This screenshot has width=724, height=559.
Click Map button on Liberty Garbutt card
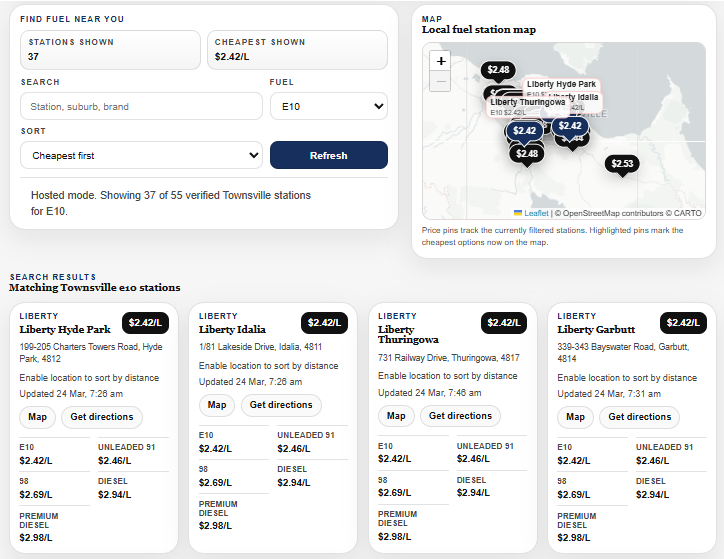click(575, 416)
